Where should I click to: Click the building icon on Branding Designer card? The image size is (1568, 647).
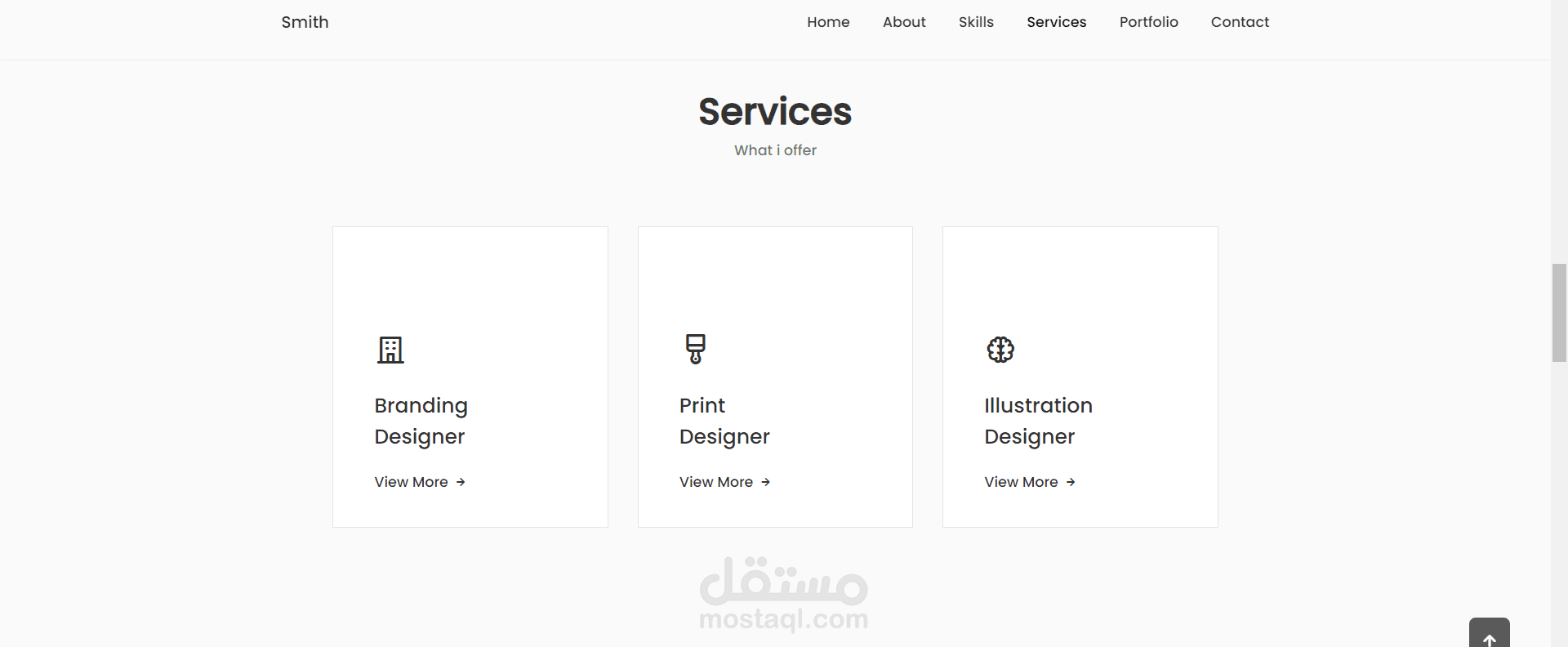click(x=390, y=350)
